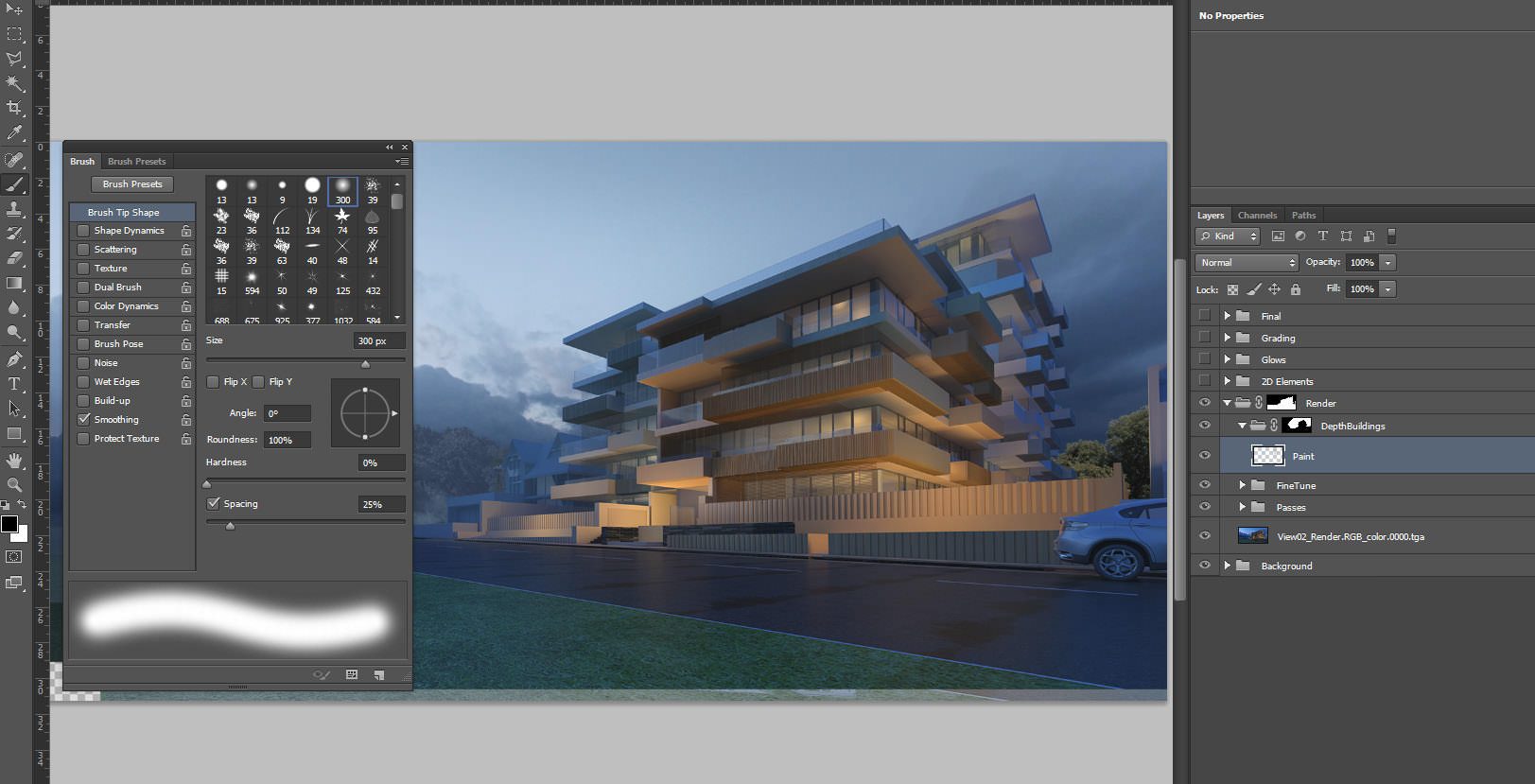Select the Clone Stamp tool
This screenshot has height=784, width=1535.
(x=14, y=209)
